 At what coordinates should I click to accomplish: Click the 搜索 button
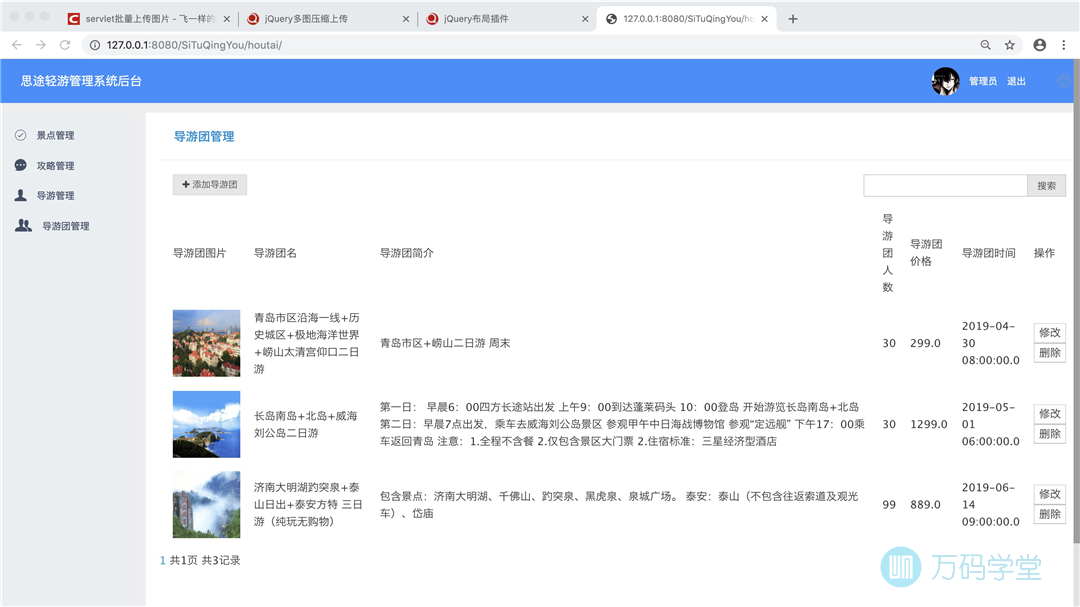(x=1046, y=186)
